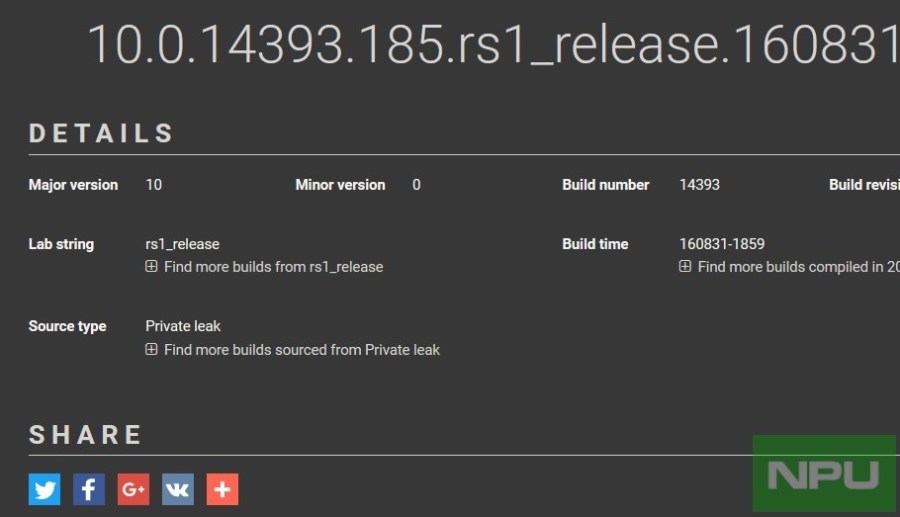The width and height of the screenshot is (900, 517).
Task: Share this build on Twitter
Action: 44,489
